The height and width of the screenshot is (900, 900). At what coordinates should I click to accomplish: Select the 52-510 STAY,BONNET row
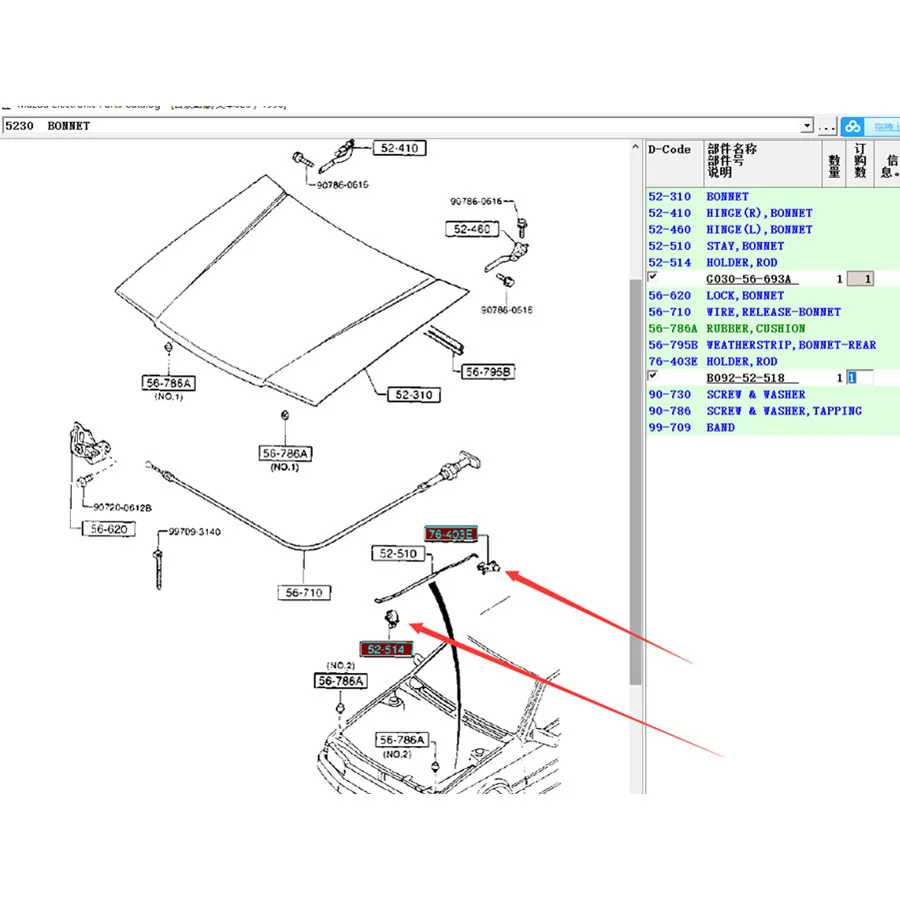point(773,246)
